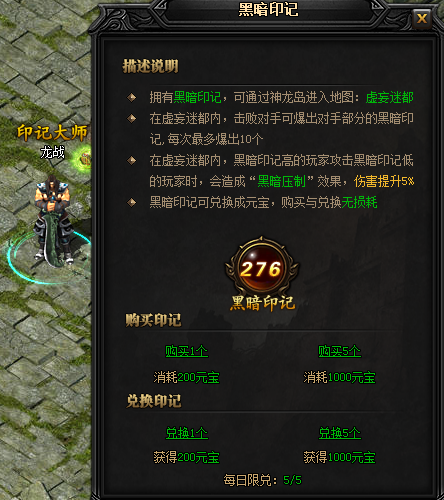This screenshot has height=500, width=444.
Task: Click the 黑暗印记 window title bar
Action: point(269,9)
